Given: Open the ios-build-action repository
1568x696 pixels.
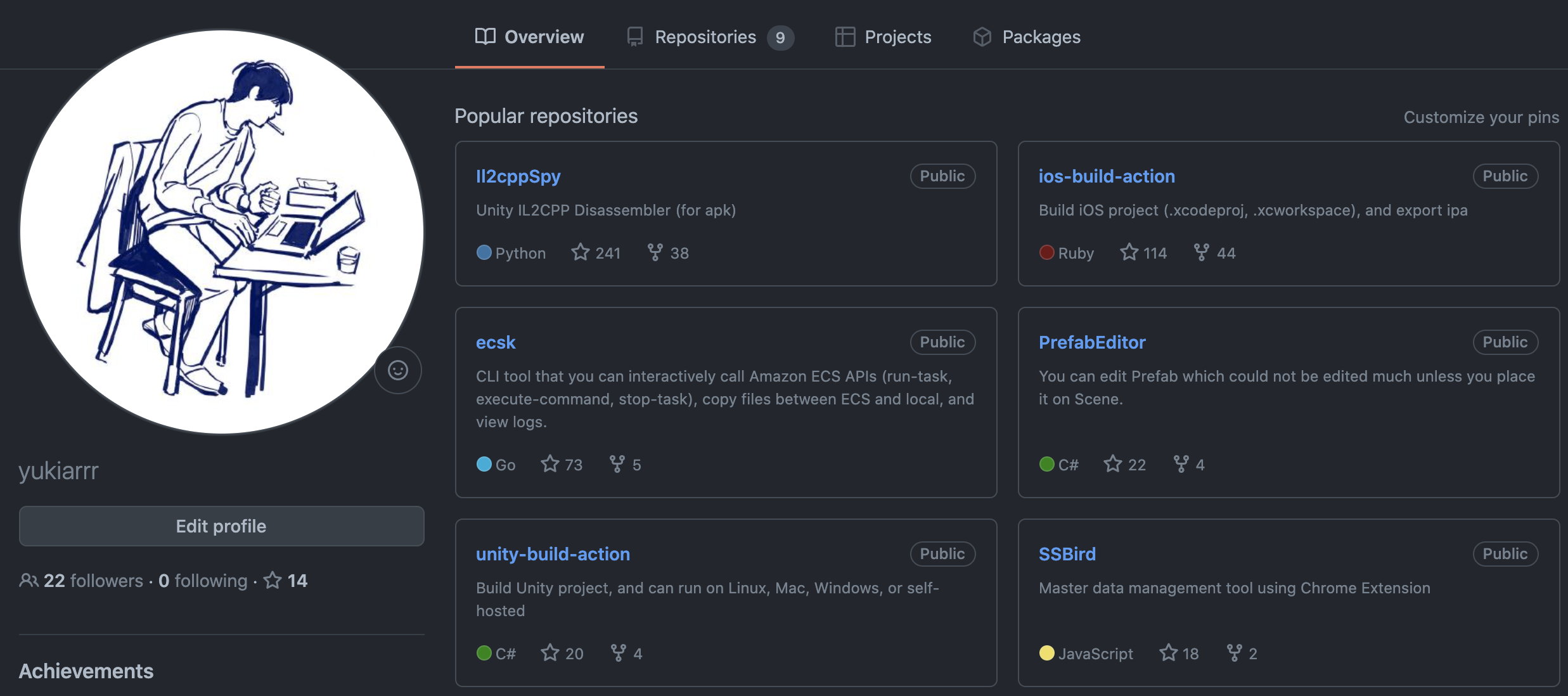Looking at the screenshot, I should point(1107,176).
